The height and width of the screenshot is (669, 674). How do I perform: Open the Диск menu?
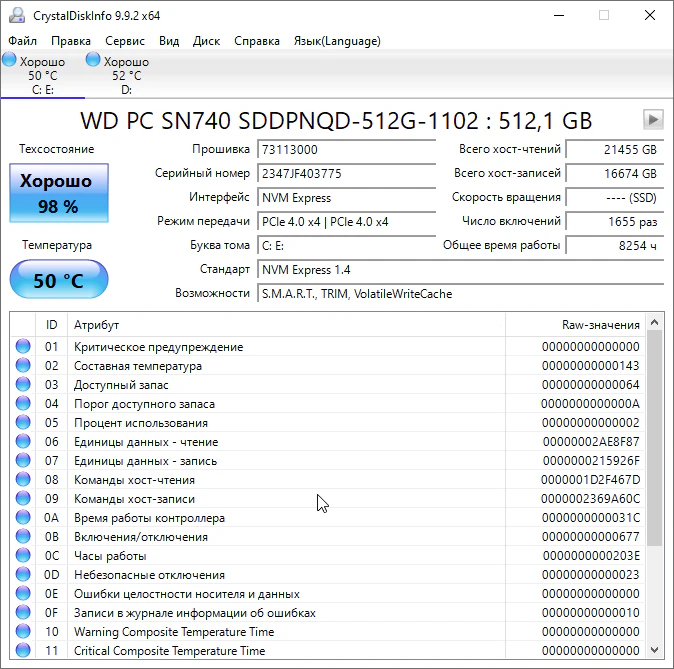point(206,41)
